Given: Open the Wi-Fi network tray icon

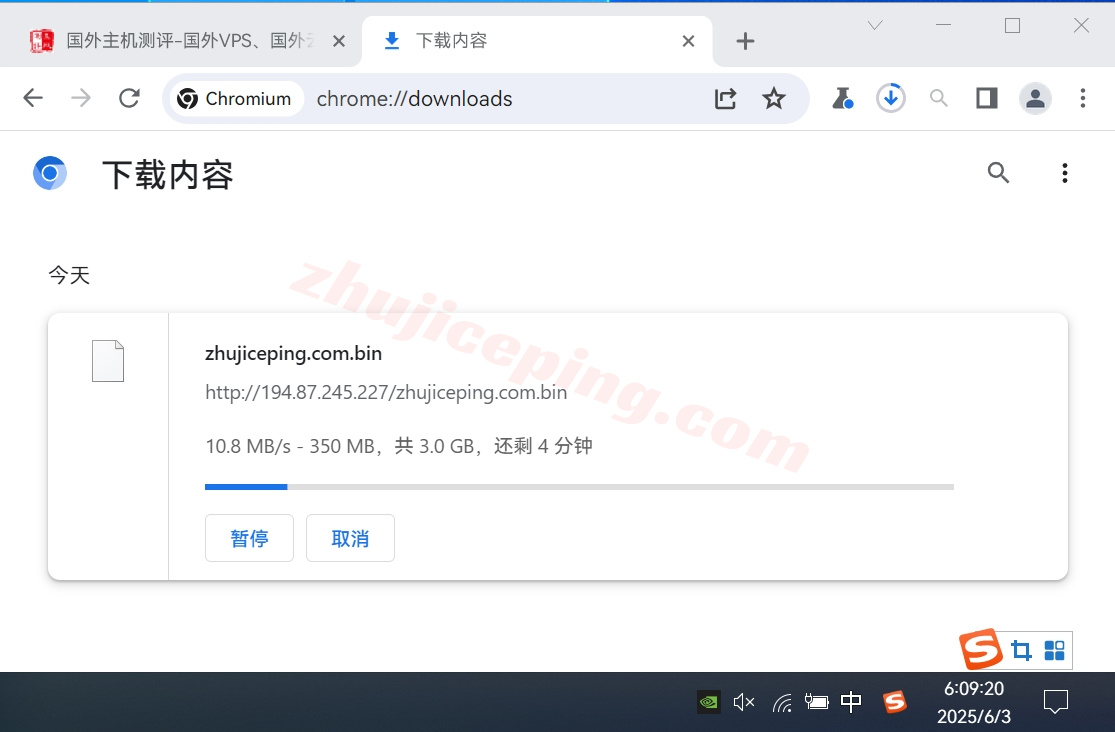Looking at the screenshot, I should pos(782,703).
